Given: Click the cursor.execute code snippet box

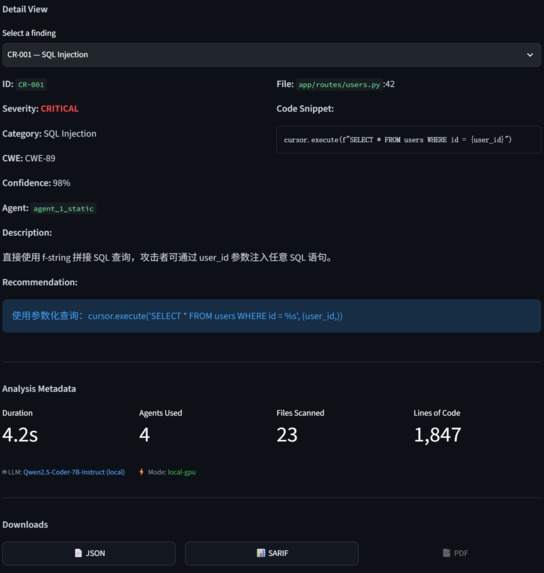Looking at the screenshot, I should (x=408, y=140).
